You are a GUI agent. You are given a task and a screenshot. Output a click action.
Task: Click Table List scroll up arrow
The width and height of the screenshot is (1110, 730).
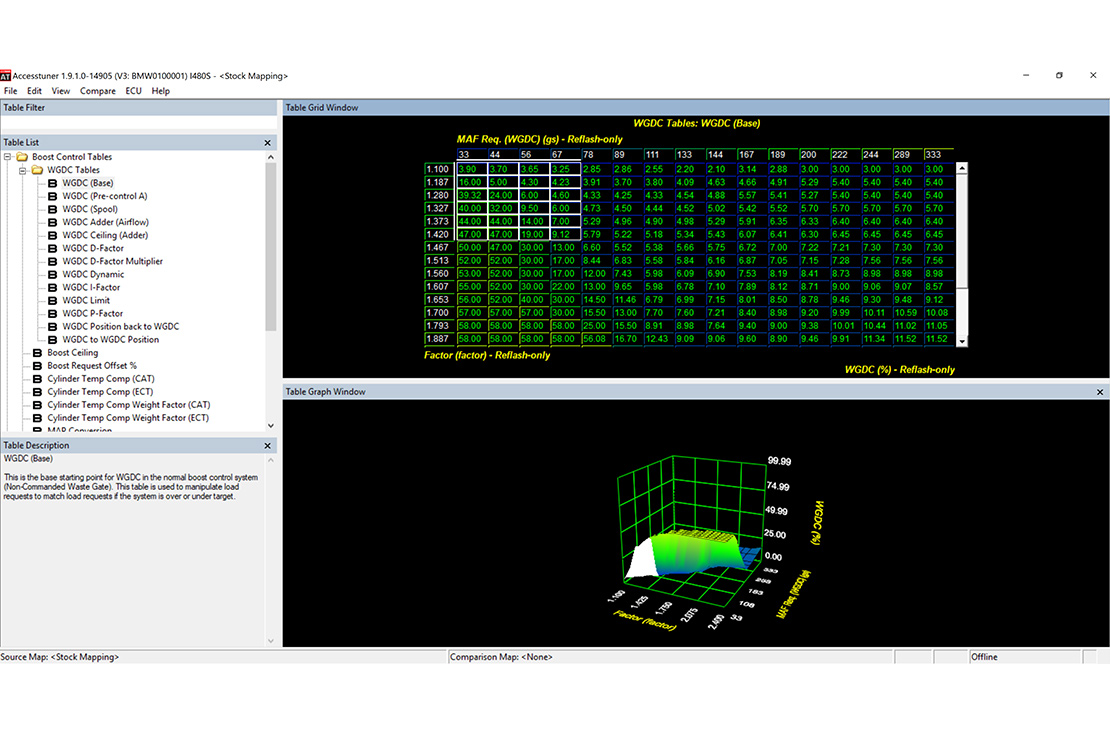pos(270,157)
